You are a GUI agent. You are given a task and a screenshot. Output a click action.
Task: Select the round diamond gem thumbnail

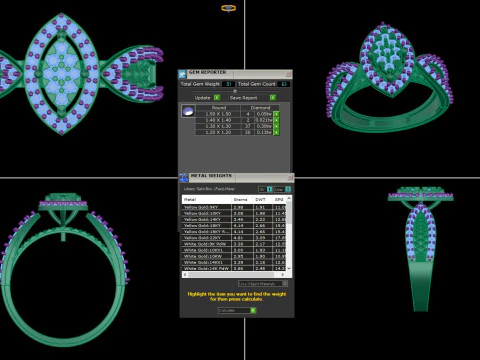coord(188,111)
